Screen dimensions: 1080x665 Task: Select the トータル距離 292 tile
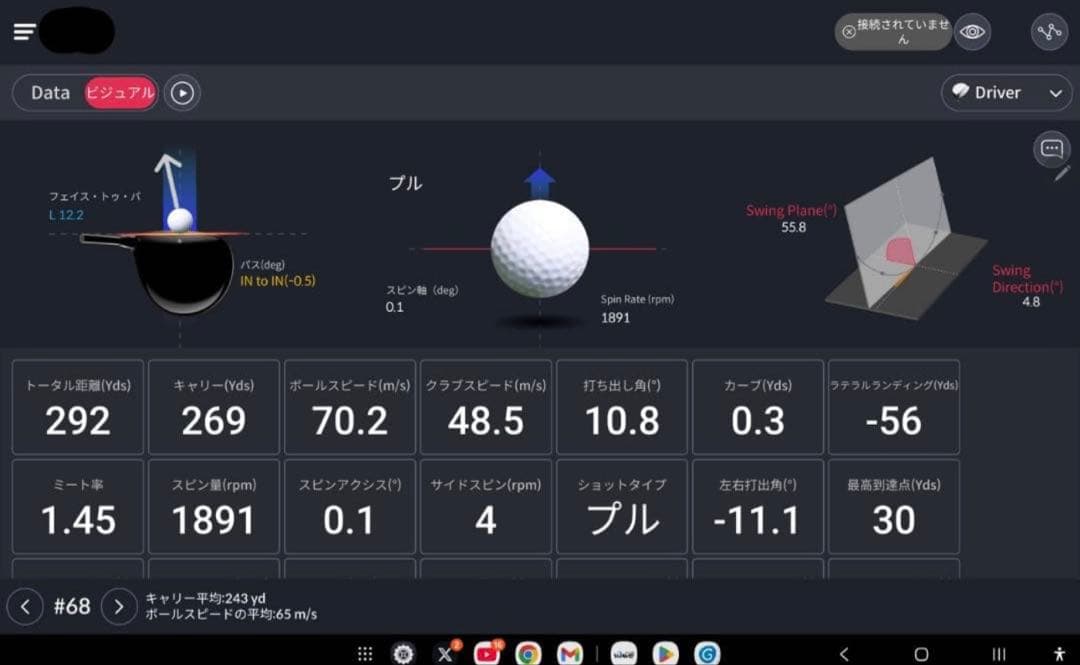coord(78,407)
